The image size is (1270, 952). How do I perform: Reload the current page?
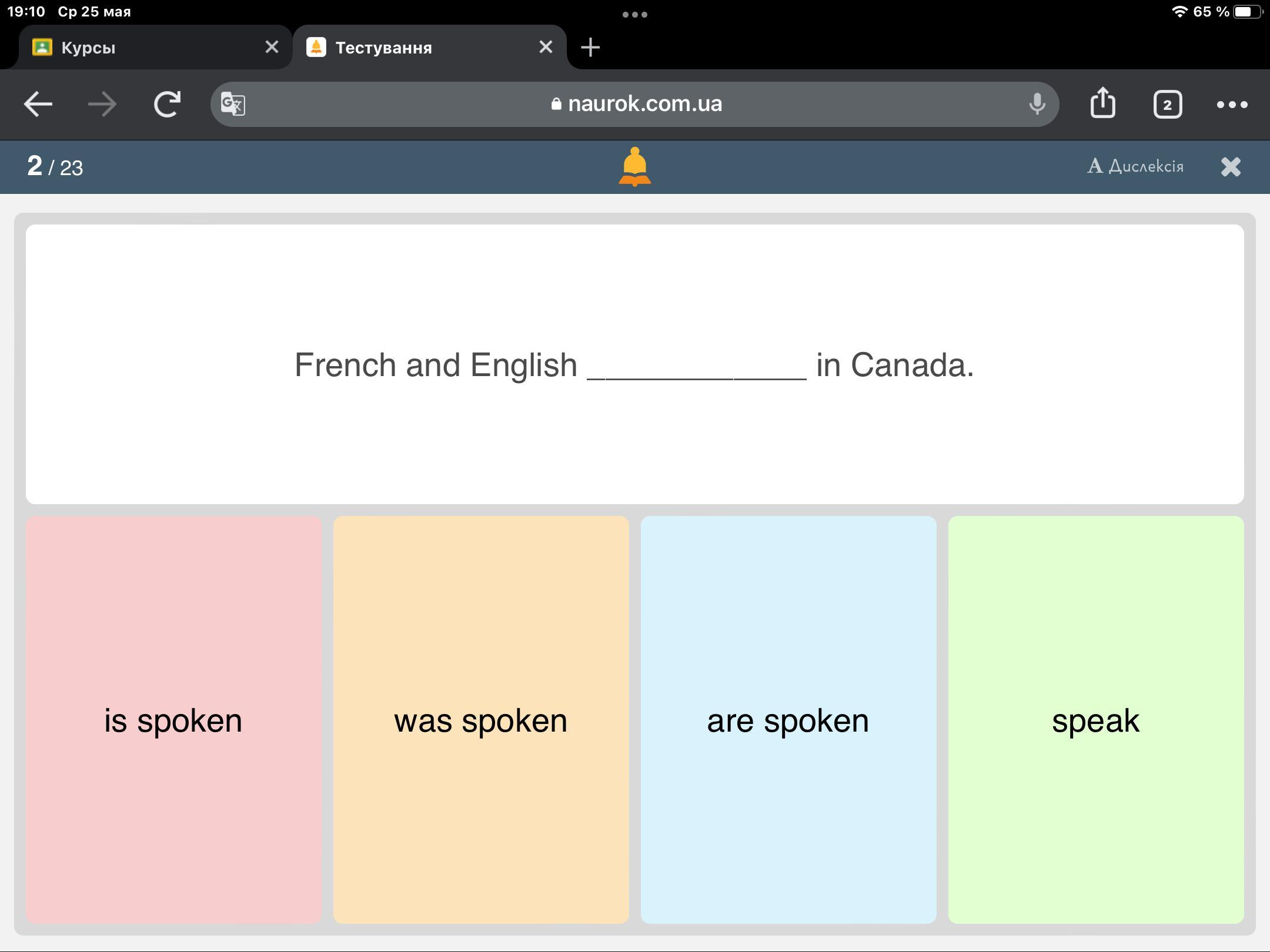point(167,105)
